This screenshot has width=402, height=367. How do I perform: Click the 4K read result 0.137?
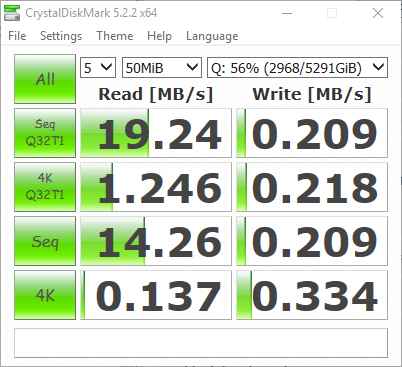(x=156, y=295)
